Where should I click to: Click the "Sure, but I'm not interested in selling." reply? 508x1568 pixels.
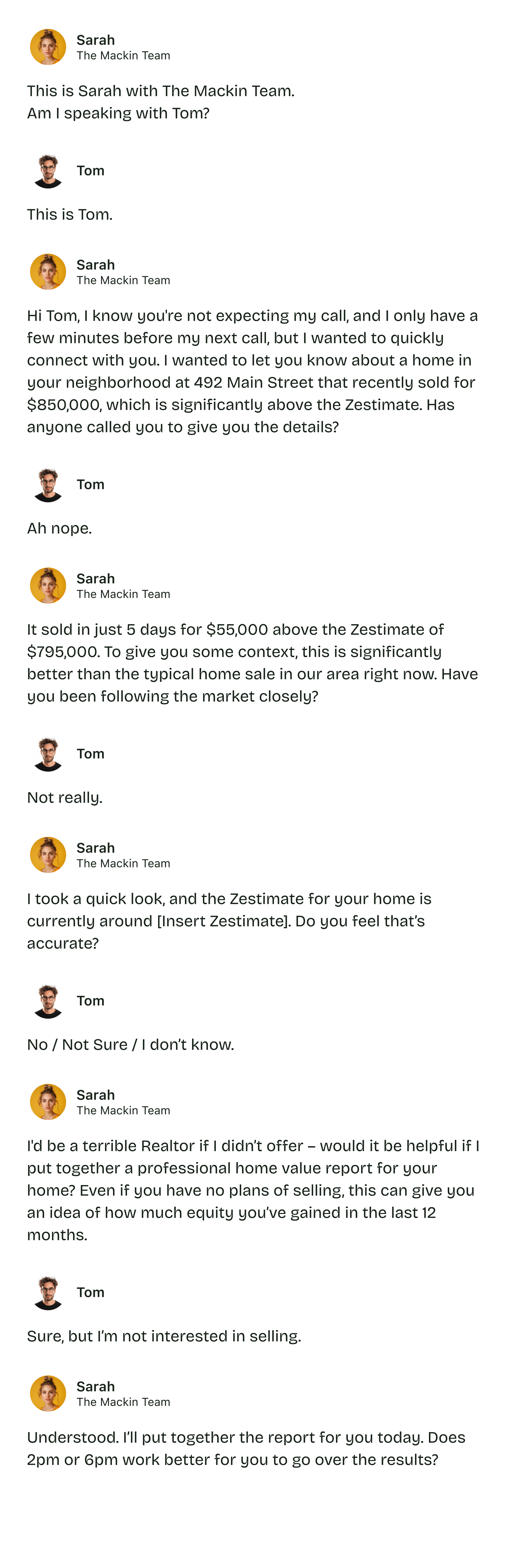[164, 1337]
